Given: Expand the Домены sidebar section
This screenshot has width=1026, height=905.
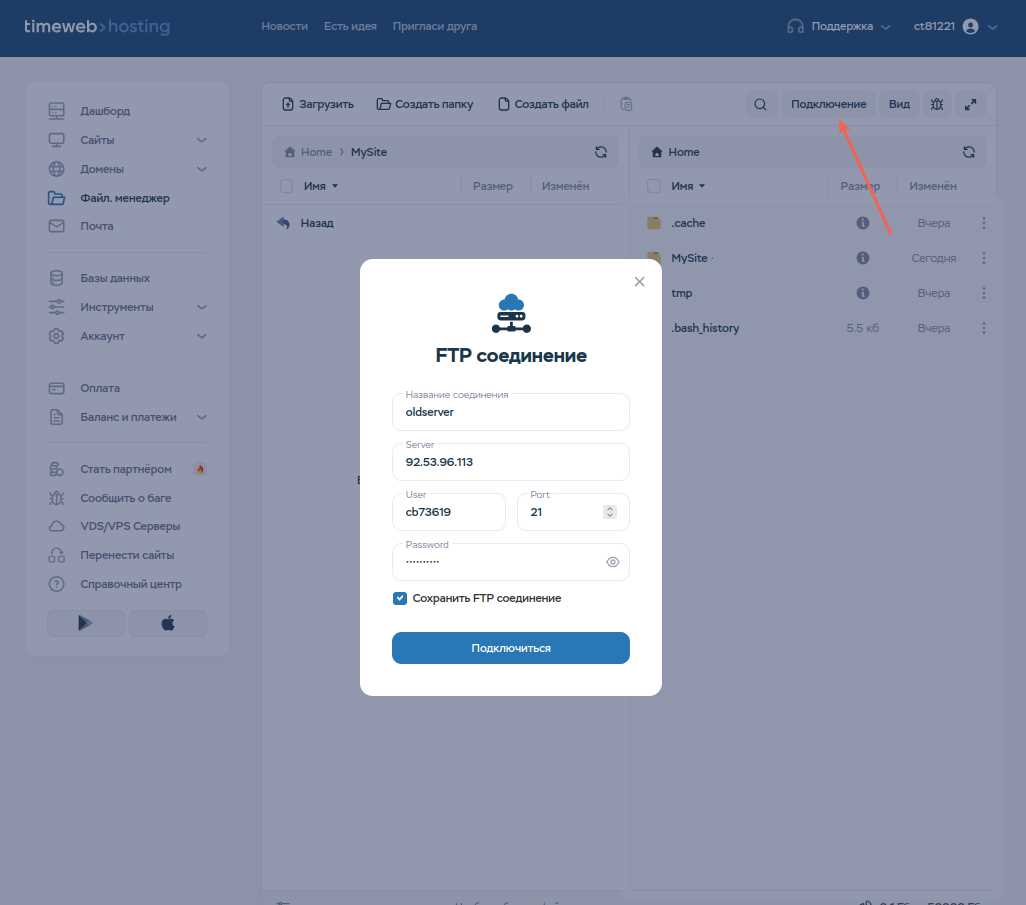Looking at the screenshot, I should click(202, 169).
